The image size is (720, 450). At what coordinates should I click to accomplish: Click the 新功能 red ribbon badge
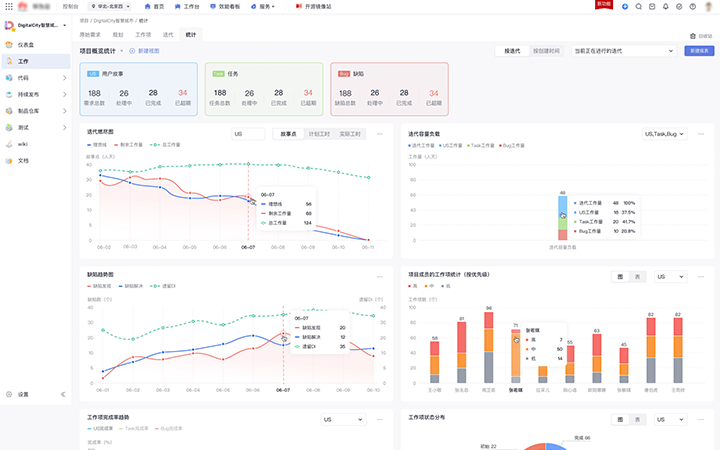(x=603, y=4)
